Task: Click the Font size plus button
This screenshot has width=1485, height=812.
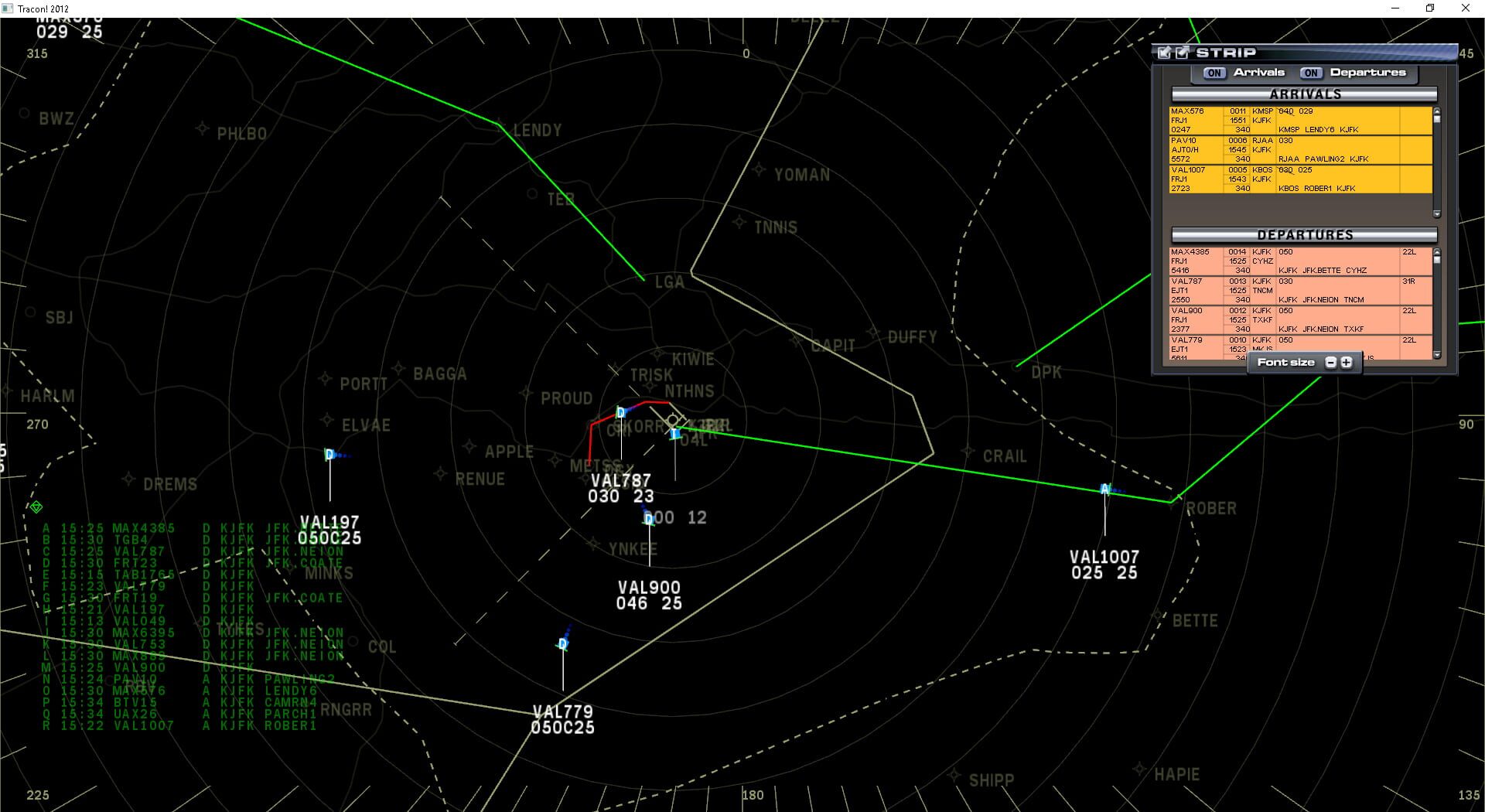Action: tap(1347, 361)
